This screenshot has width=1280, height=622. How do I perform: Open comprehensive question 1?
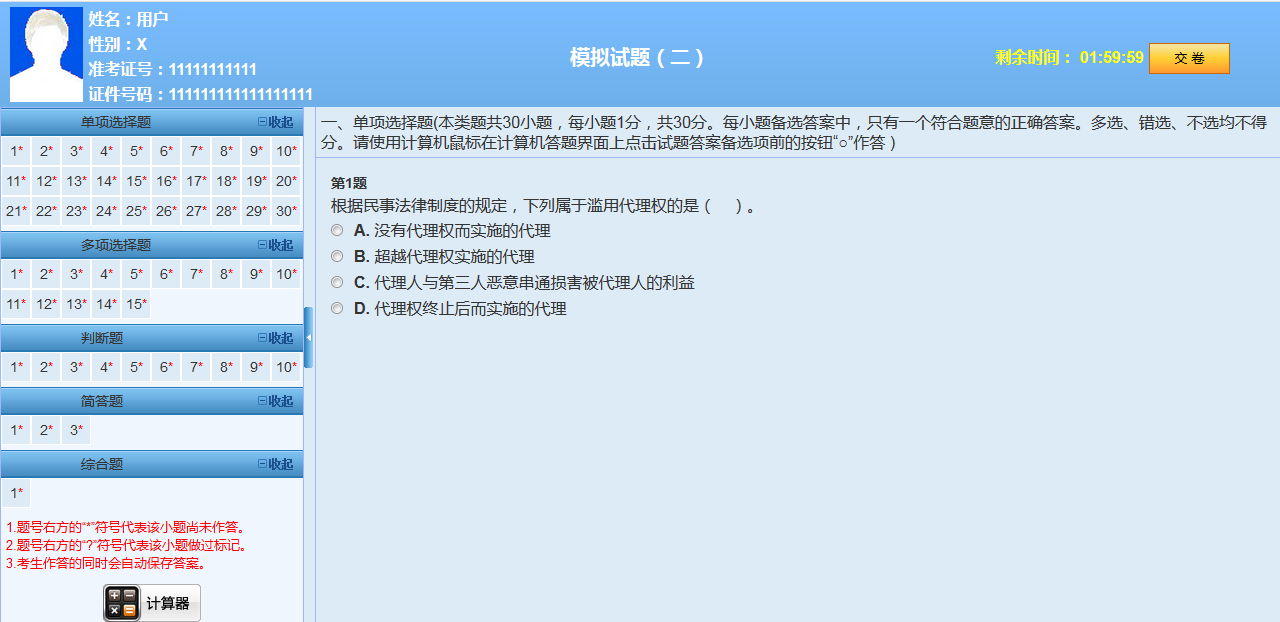point(15,491)
